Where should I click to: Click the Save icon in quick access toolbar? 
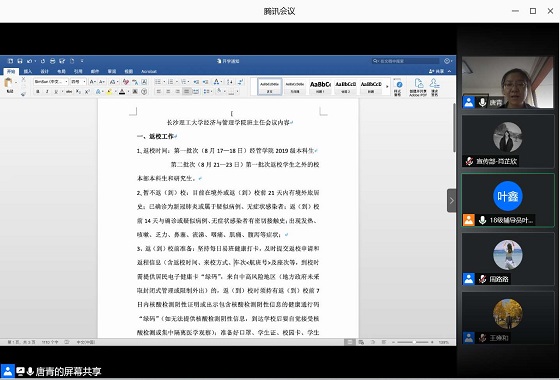tap(20, 61)
